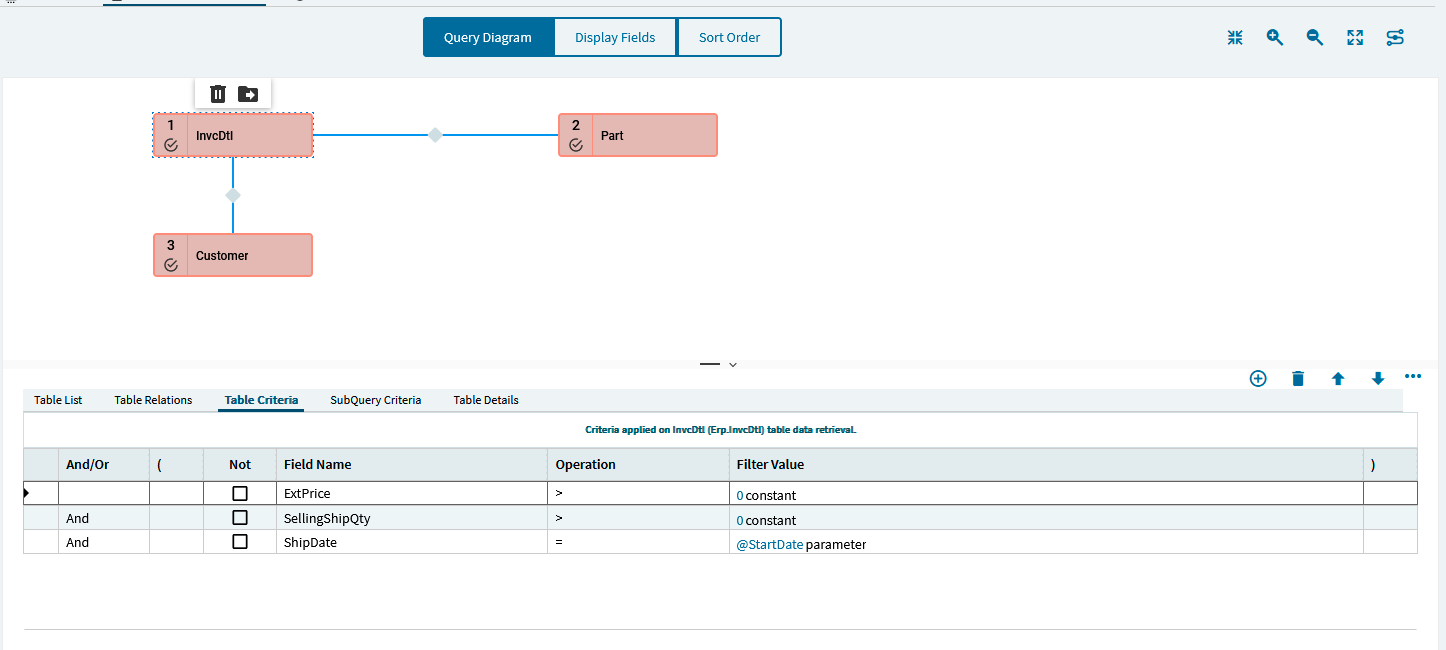Click the check icon on Customer node
Screen dimensions: 1446x650
pos(171,265)
